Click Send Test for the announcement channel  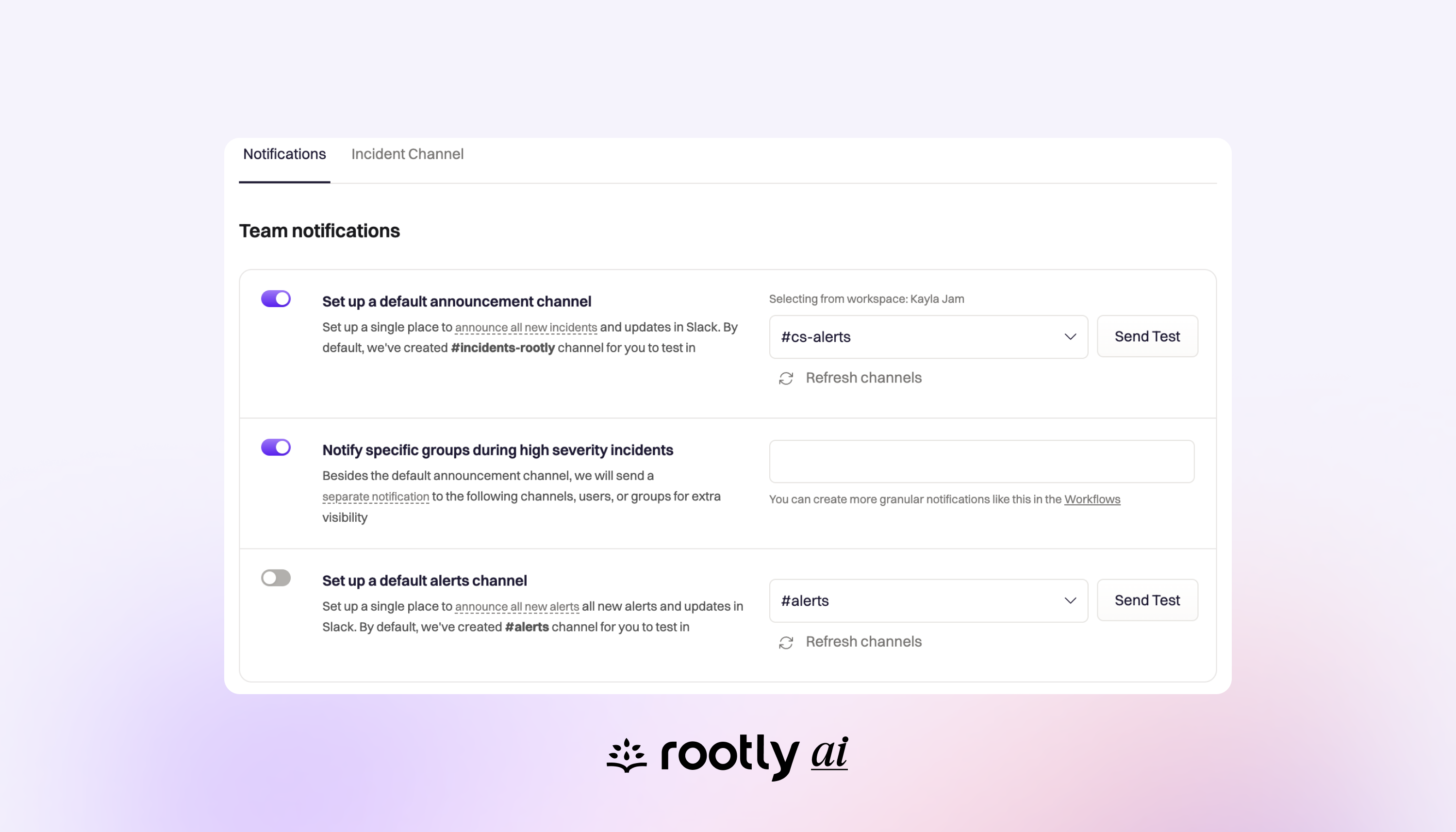1147,336
